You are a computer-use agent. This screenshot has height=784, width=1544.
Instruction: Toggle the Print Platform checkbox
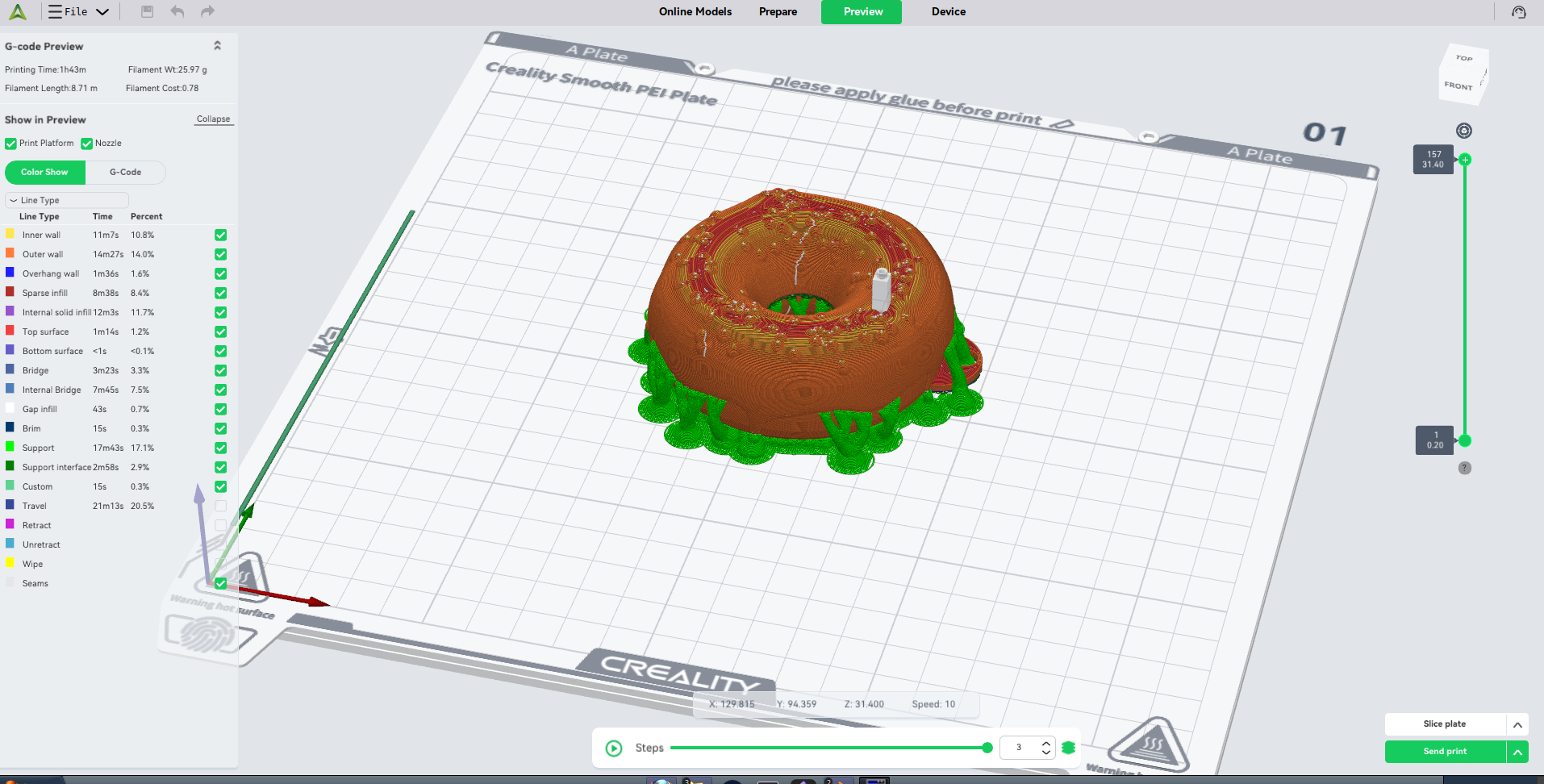(x=10, y=144)
